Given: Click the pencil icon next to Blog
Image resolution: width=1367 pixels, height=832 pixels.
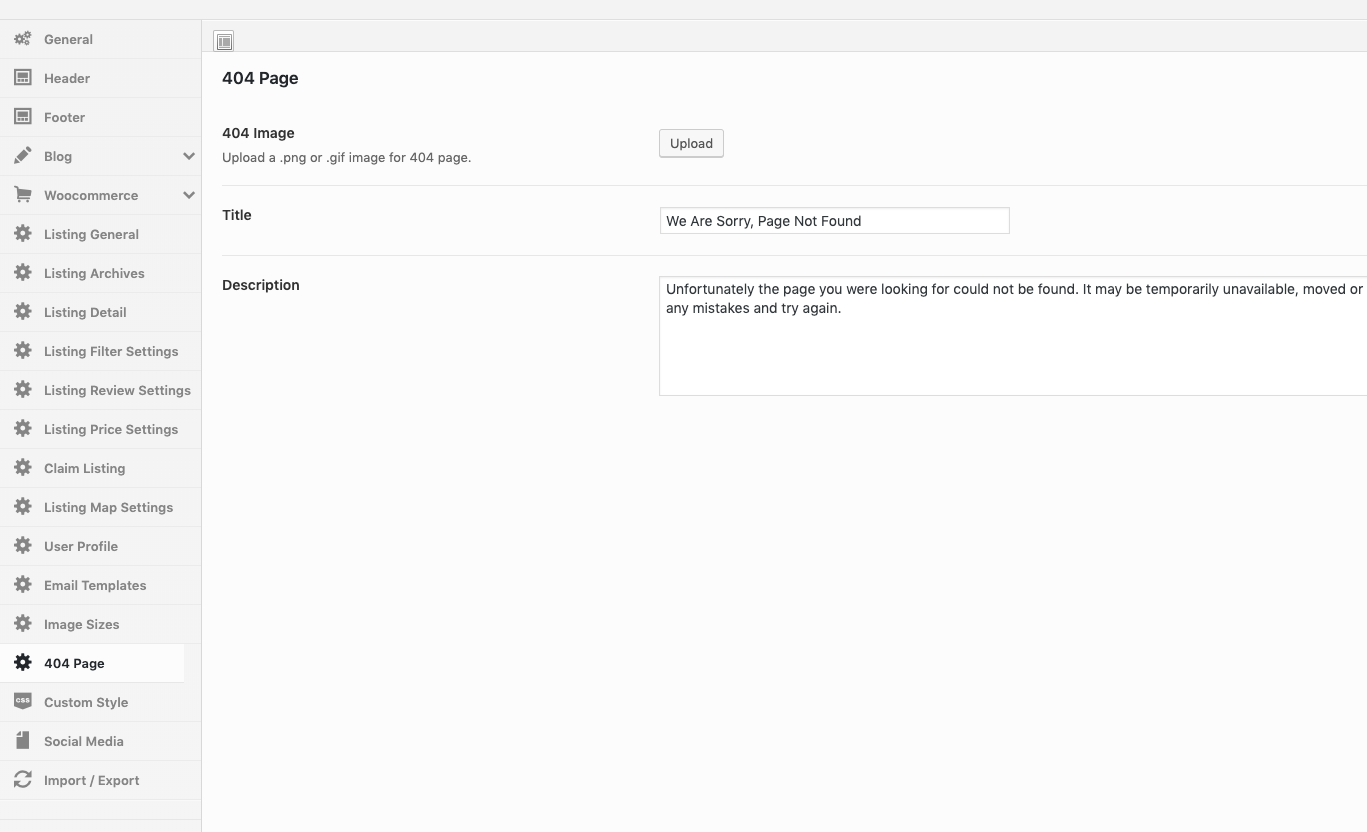Looking at the screenshot, I should [x=22, y=156].
